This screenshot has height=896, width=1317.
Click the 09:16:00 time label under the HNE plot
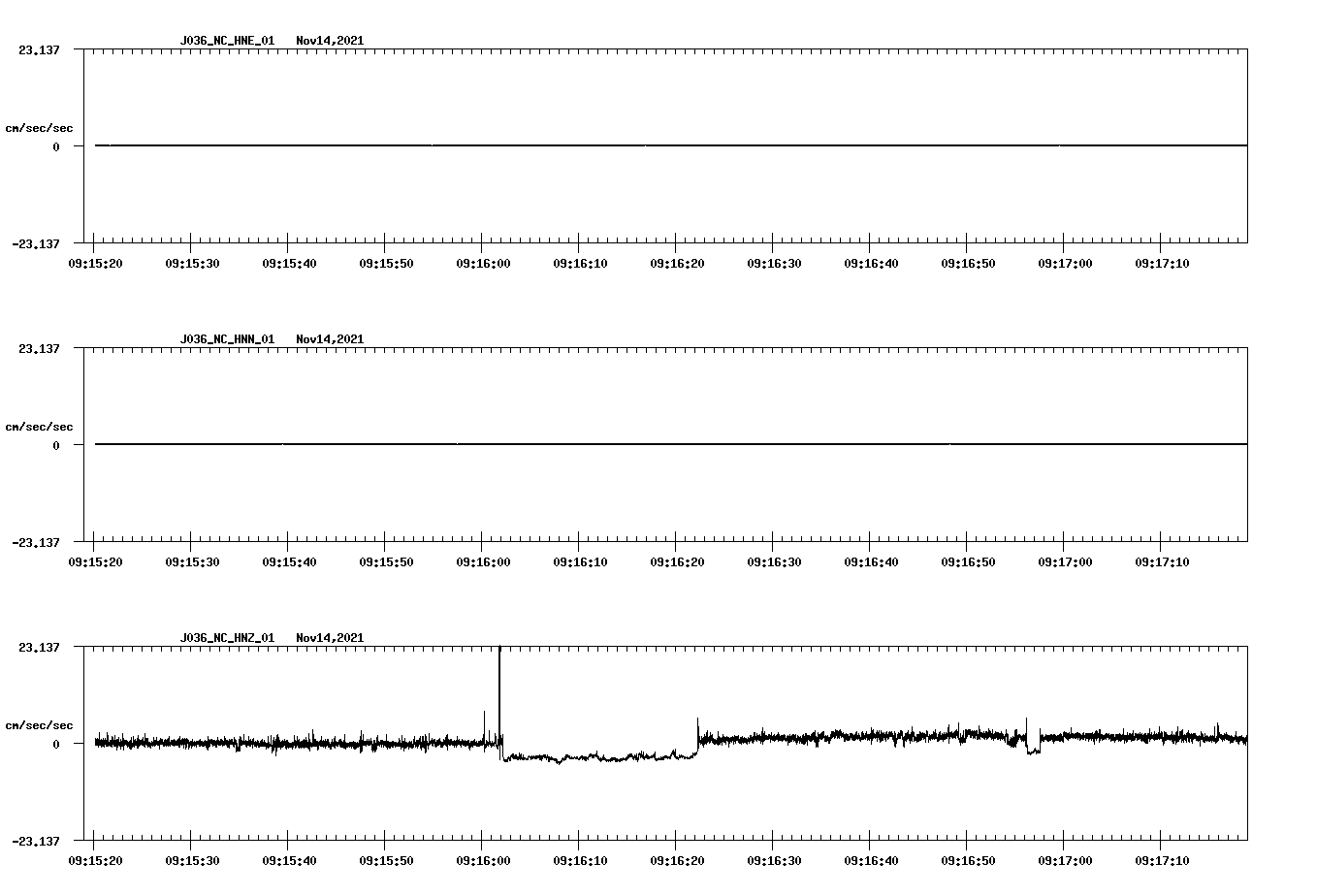point(483,264)
